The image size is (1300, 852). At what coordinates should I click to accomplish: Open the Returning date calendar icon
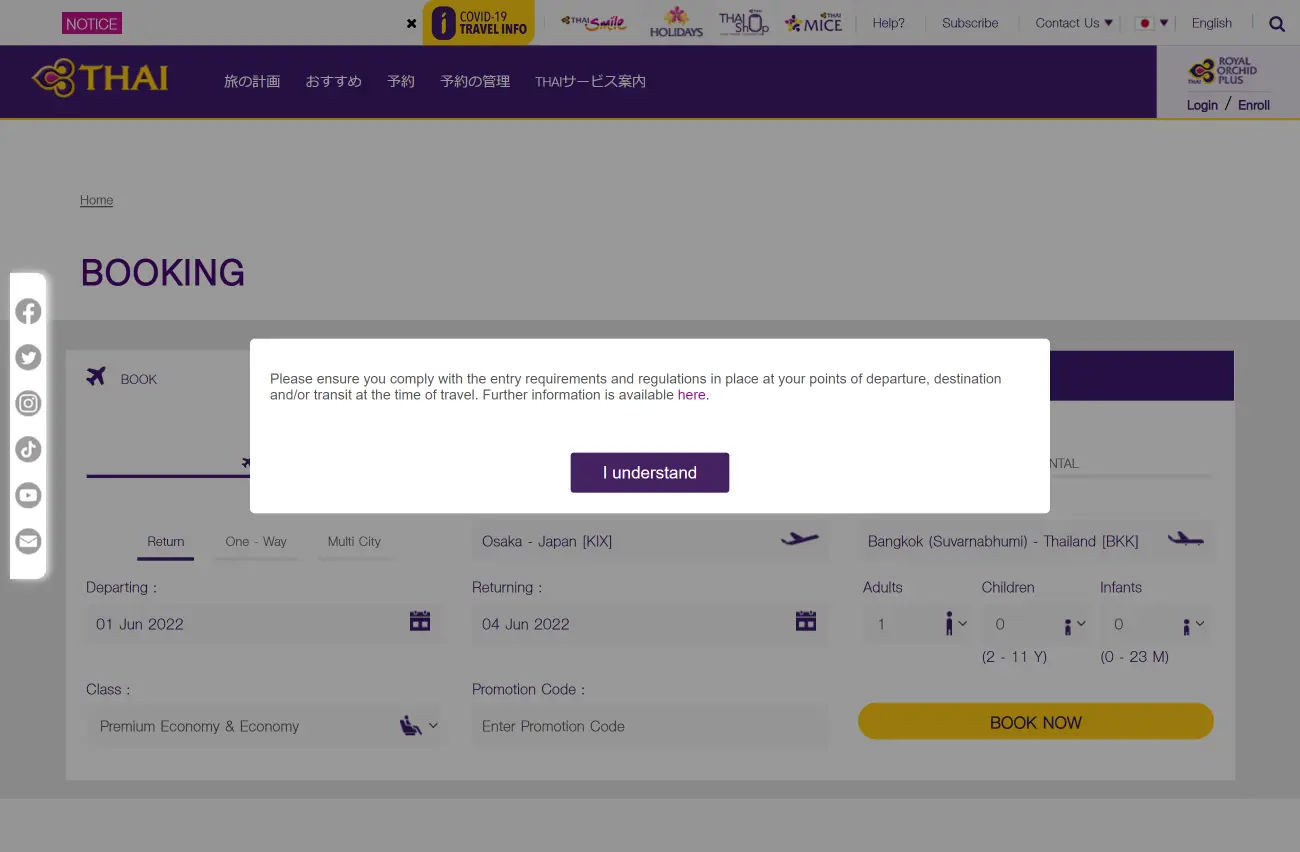pos(806,621)
